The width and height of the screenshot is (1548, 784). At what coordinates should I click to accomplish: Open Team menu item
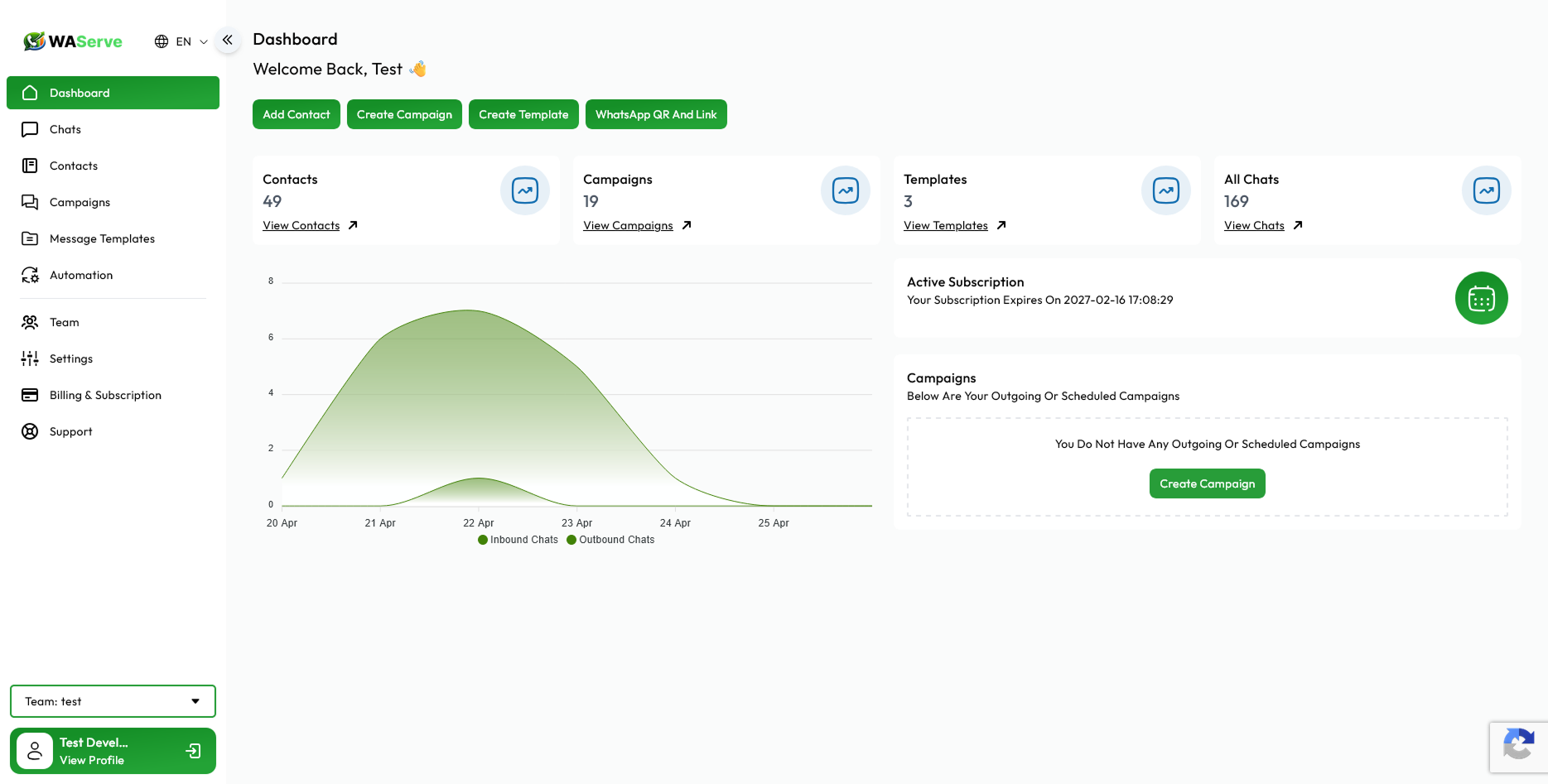click(x=113, y=322)
